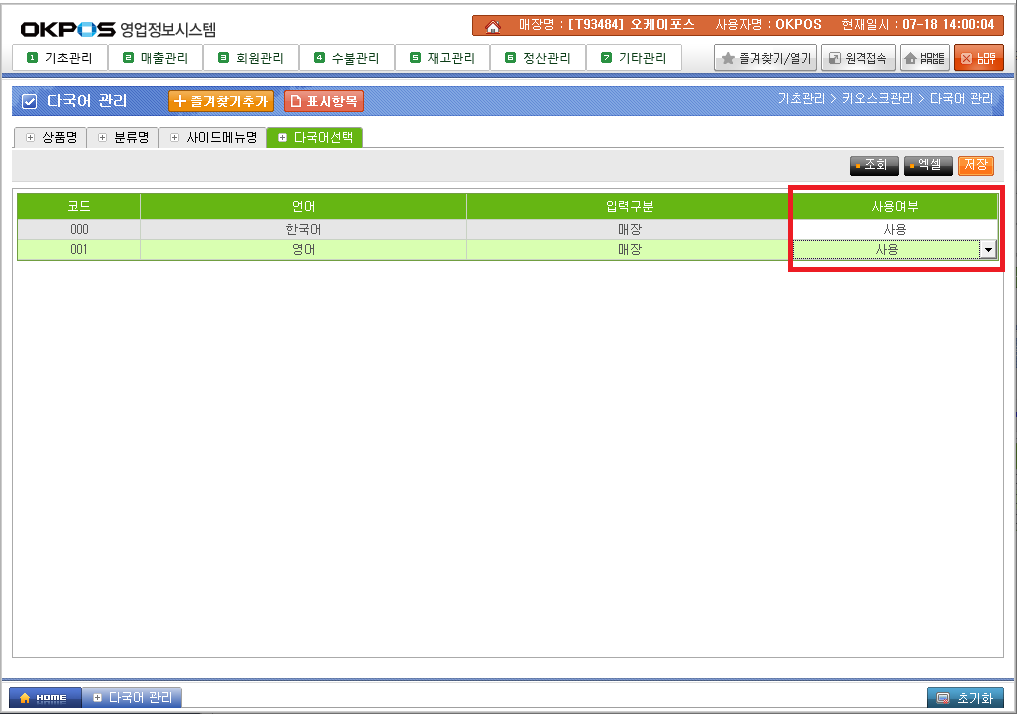
Task: Switch to the 상품명 tab
Action: pyautogui.click(x=51, y=138)
